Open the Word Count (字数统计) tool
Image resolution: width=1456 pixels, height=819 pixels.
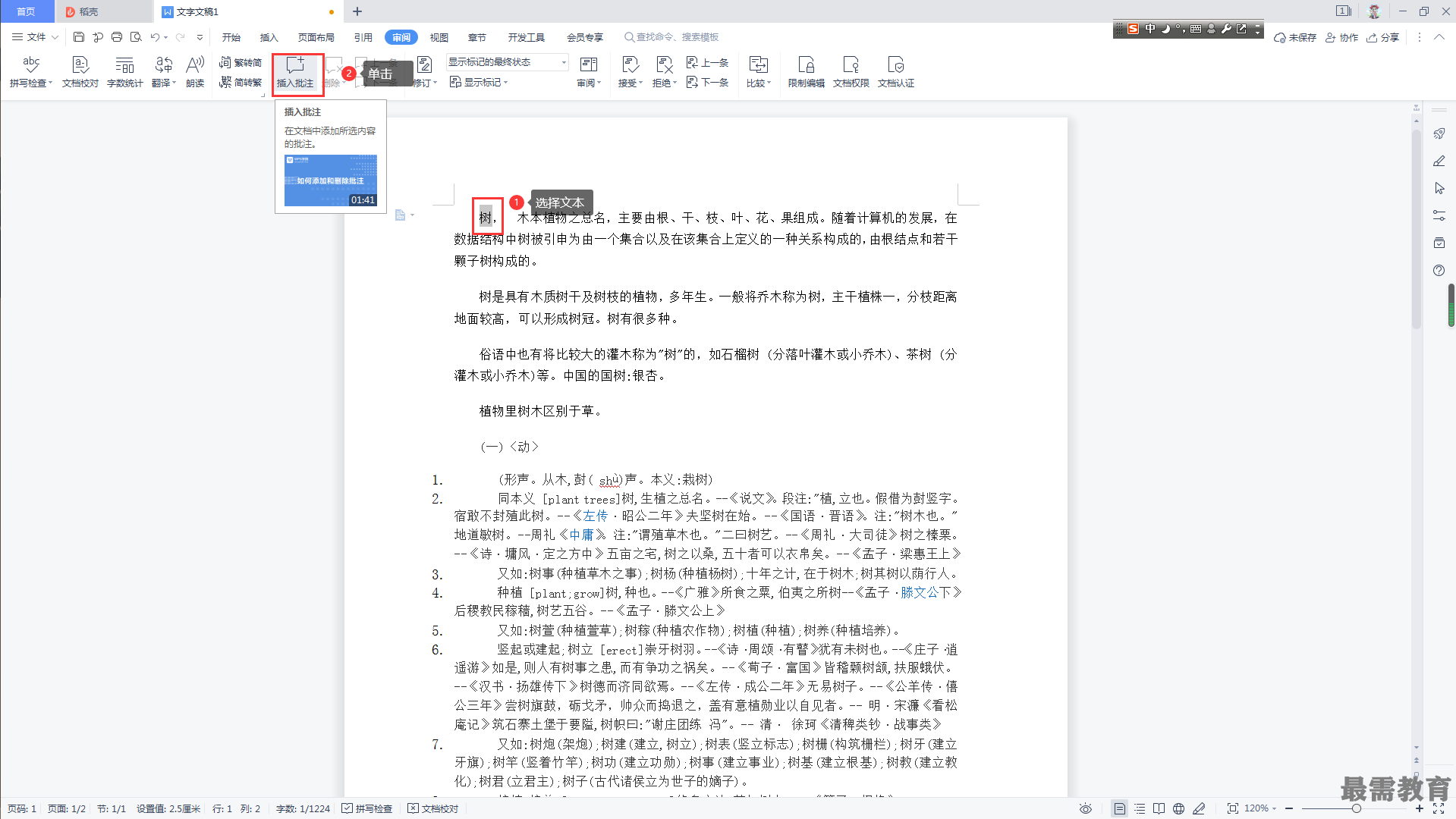pos(125,73)
